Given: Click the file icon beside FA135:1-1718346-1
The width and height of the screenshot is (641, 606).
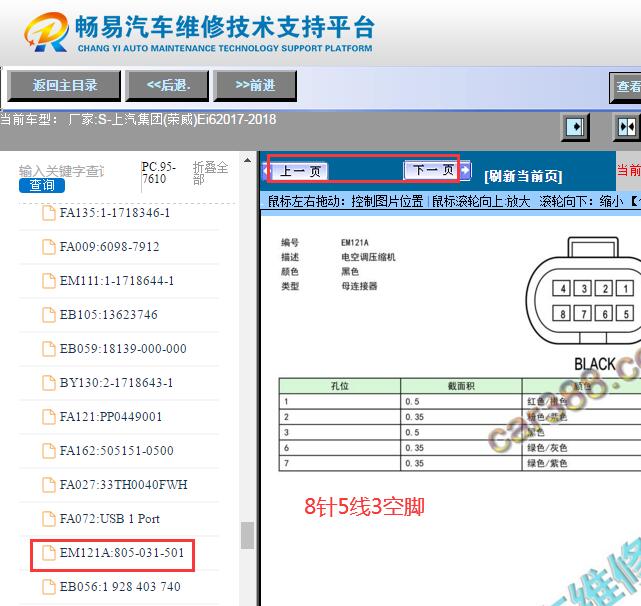Looking at the screenshot, I should (48, 213).
